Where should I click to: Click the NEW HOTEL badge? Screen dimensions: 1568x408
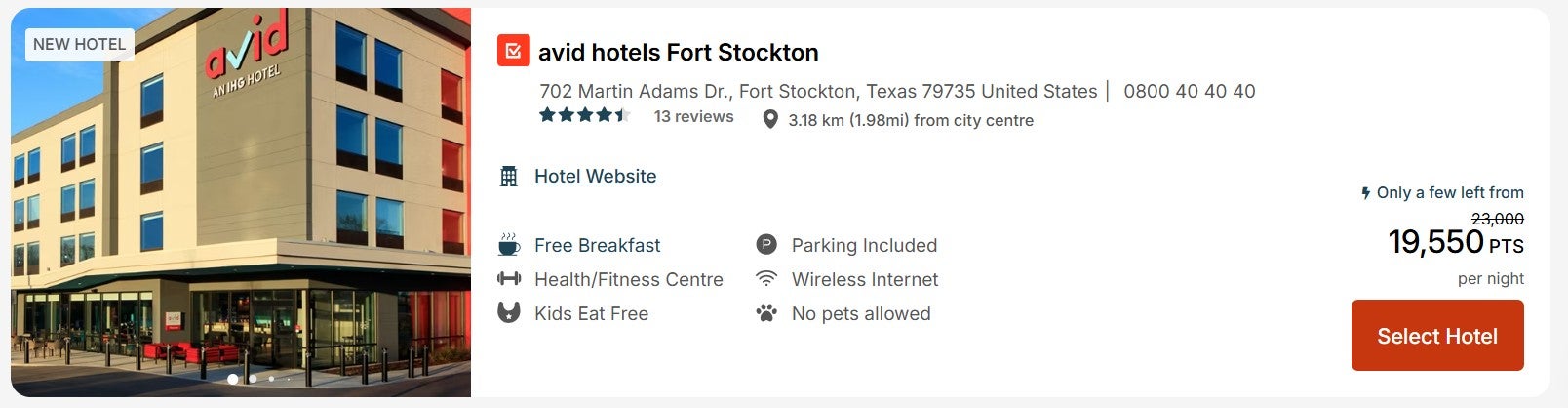point(79,44)
